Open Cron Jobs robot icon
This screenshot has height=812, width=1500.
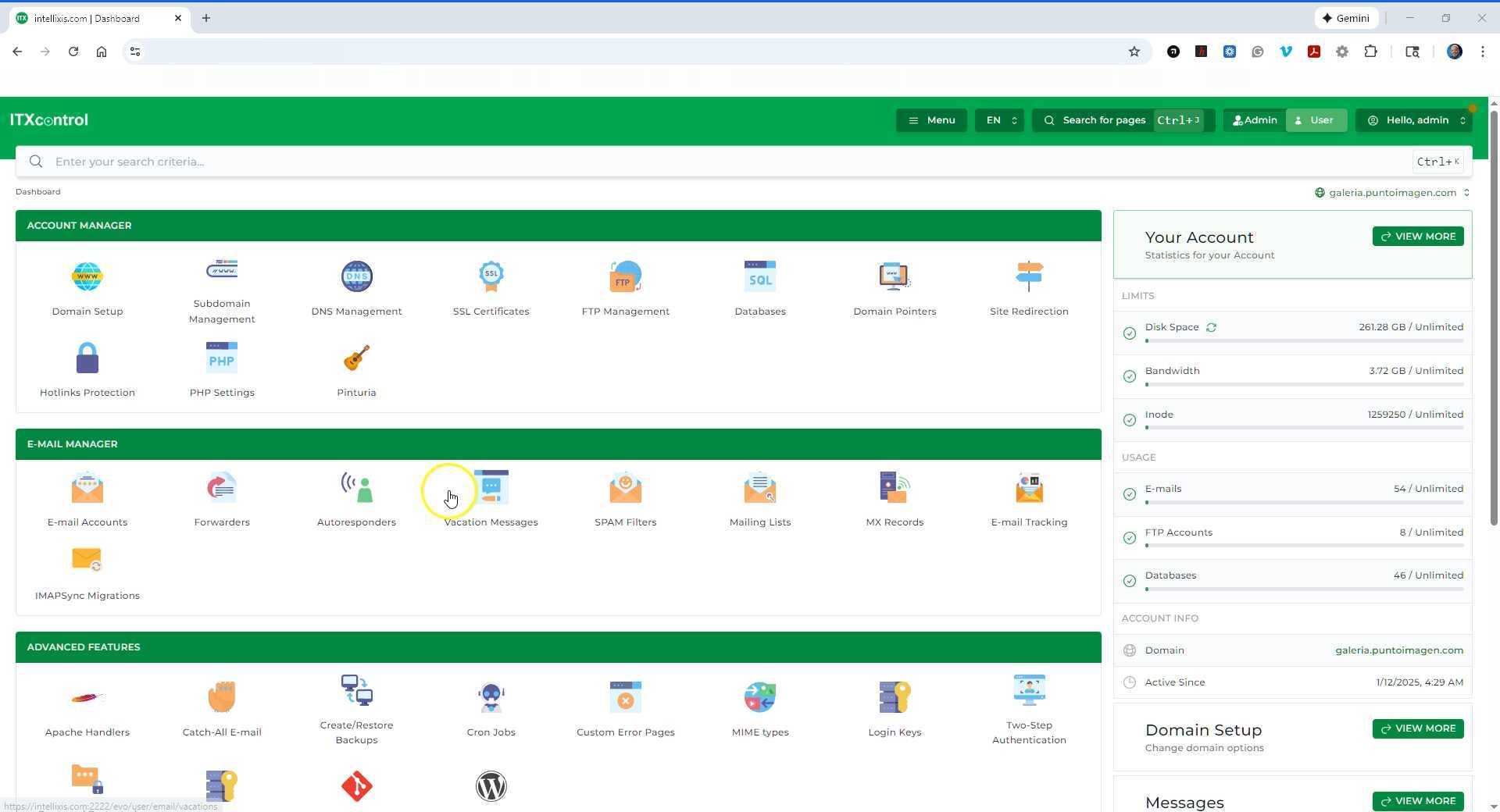click(491, 697)
